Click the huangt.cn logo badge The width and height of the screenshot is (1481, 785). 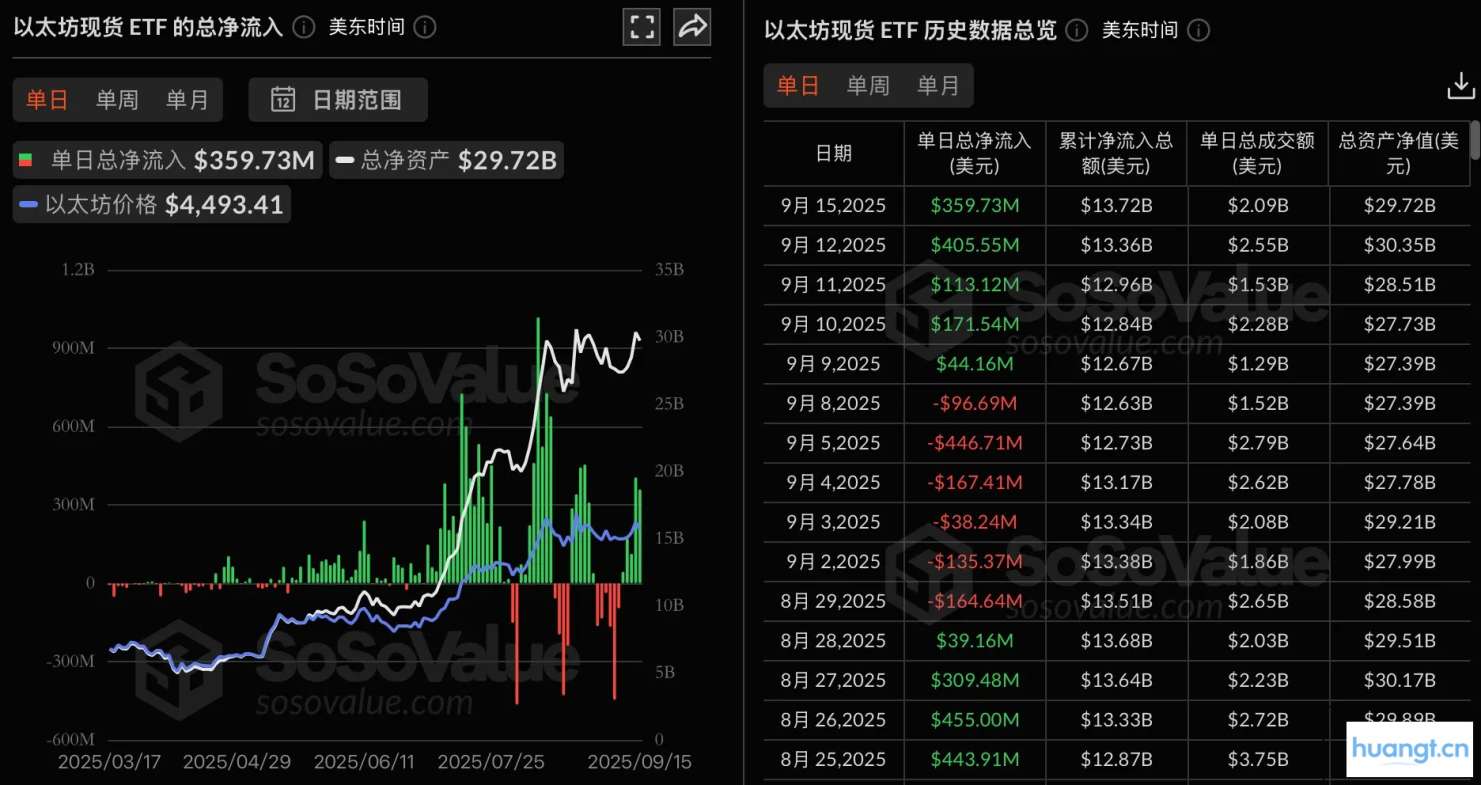pos(1410,748)
